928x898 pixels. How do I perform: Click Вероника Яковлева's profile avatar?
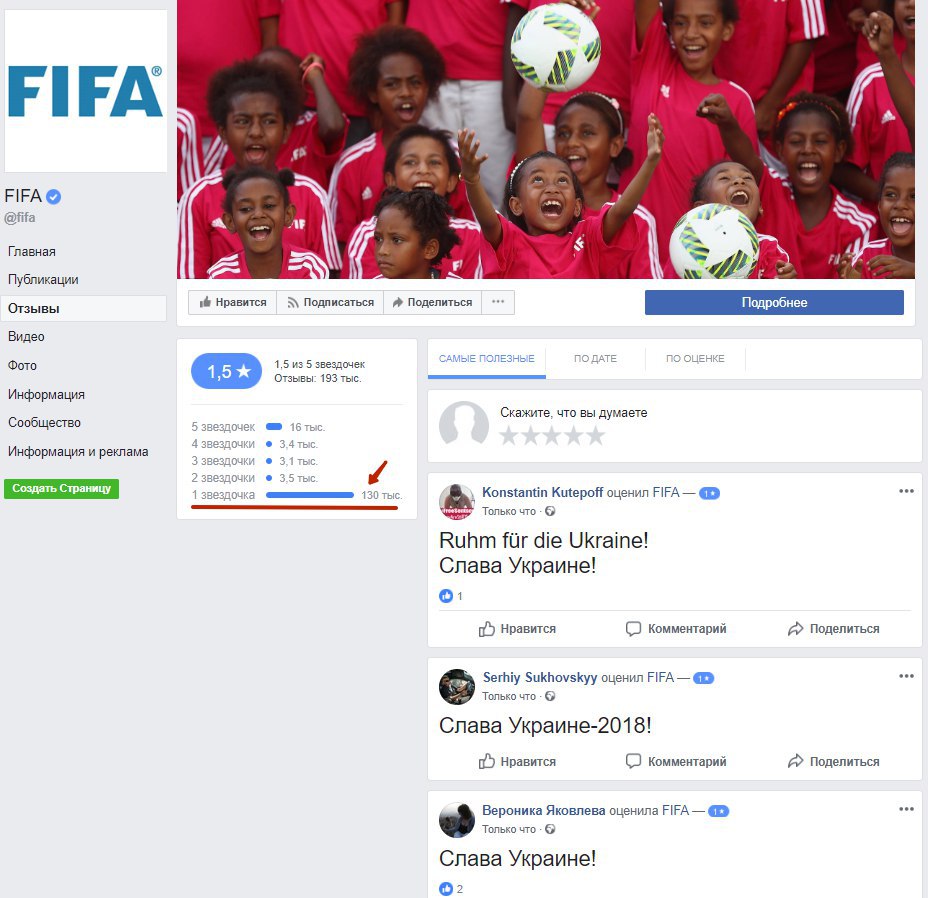point(456,820)
